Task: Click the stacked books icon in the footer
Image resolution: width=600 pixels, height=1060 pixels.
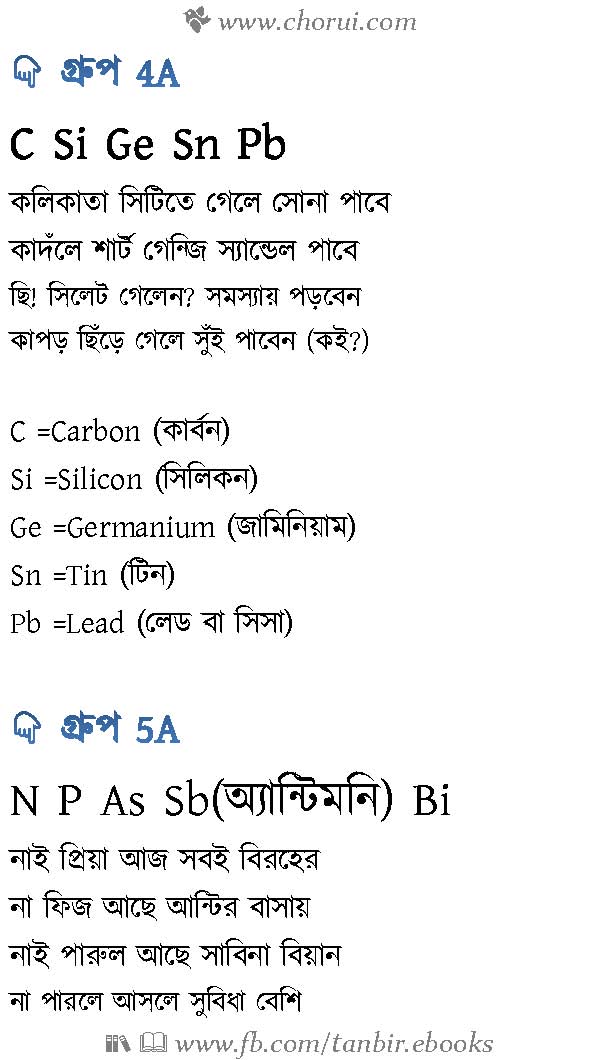Action: point(116,1042)
